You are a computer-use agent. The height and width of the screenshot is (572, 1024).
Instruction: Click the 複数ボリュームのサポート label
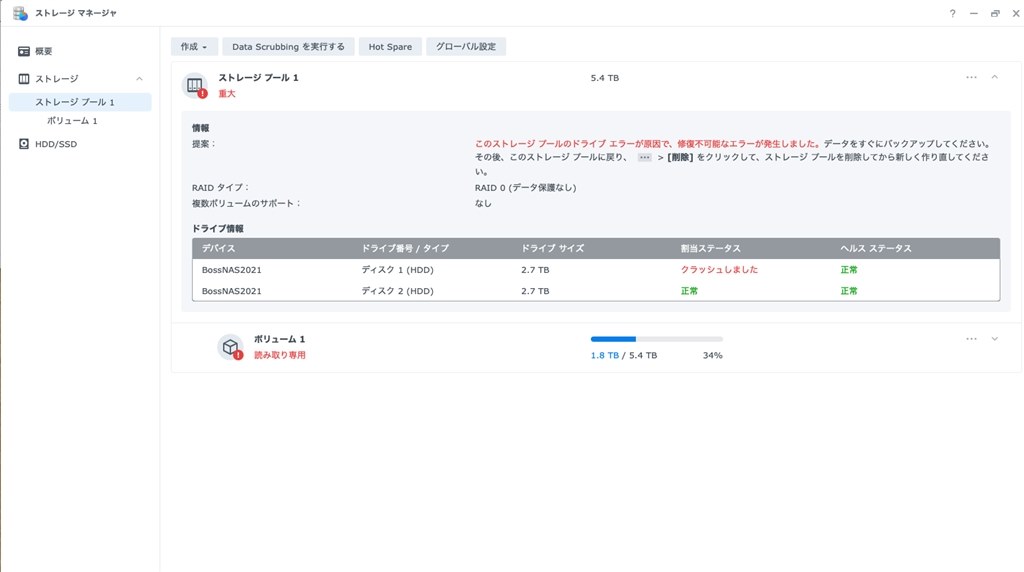coord(246,203)
